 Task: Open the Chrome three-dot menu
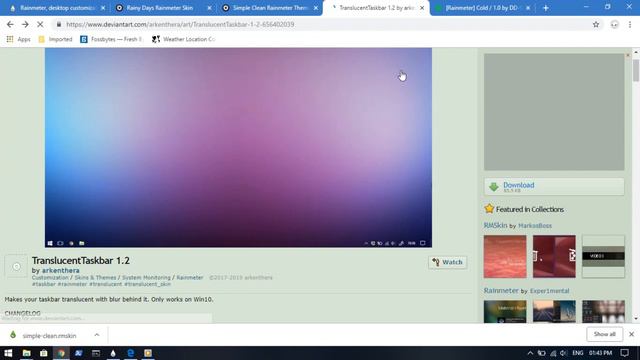630,24
